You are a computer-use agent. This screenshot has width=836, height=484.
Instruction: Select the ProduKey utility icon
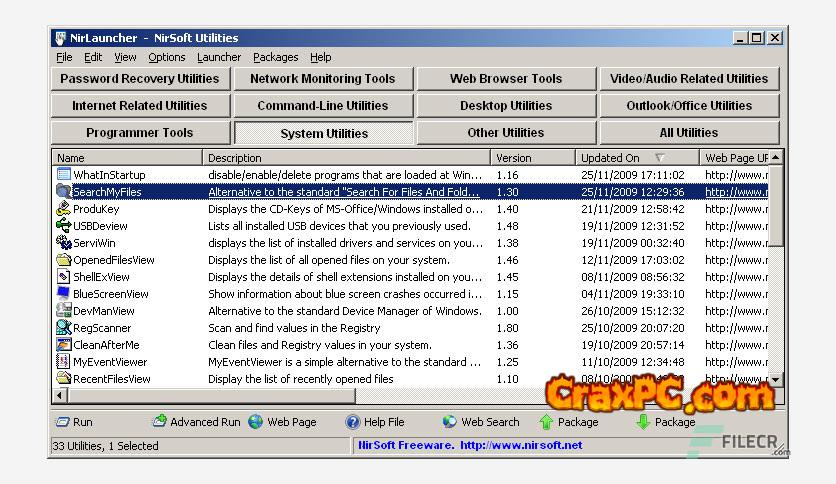tap(64, 209)
